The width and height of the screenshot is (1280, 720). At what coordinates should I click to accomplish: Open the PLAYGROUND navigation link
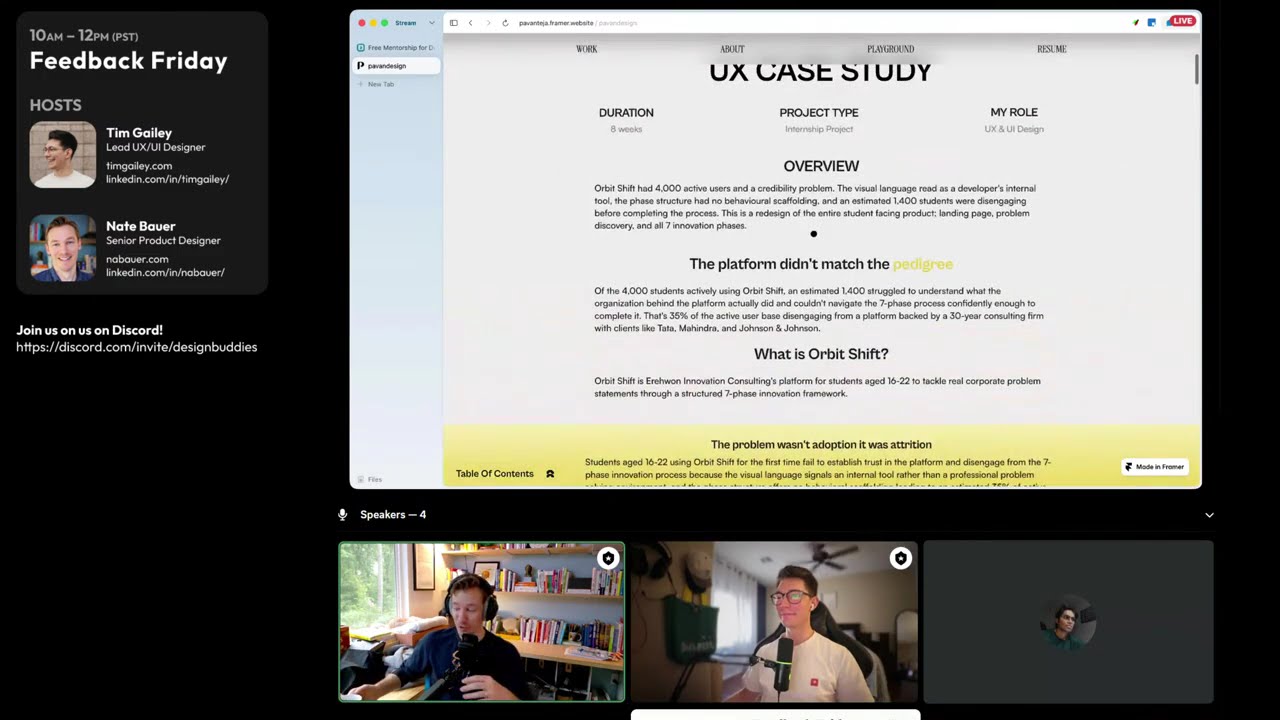pos(891,49)
